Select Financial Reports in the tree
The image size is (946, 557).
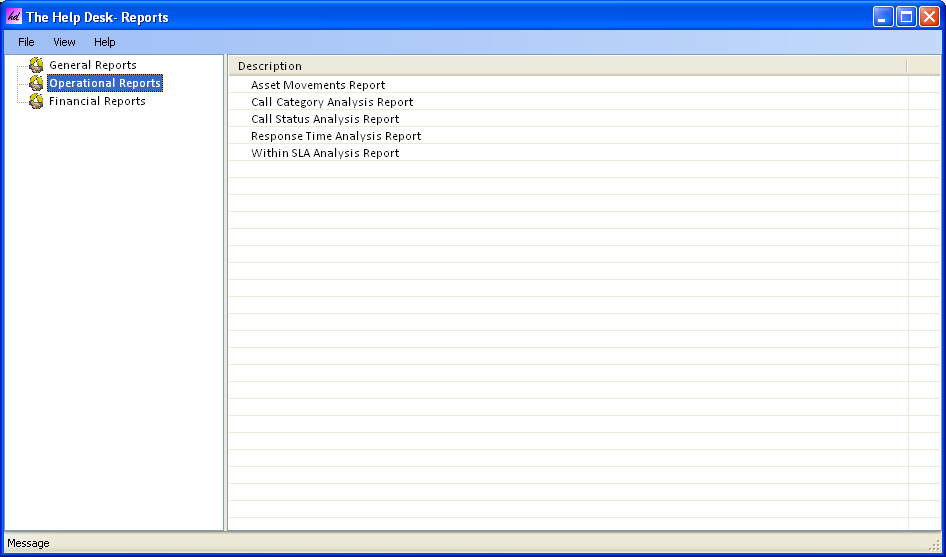click(97, 101)
